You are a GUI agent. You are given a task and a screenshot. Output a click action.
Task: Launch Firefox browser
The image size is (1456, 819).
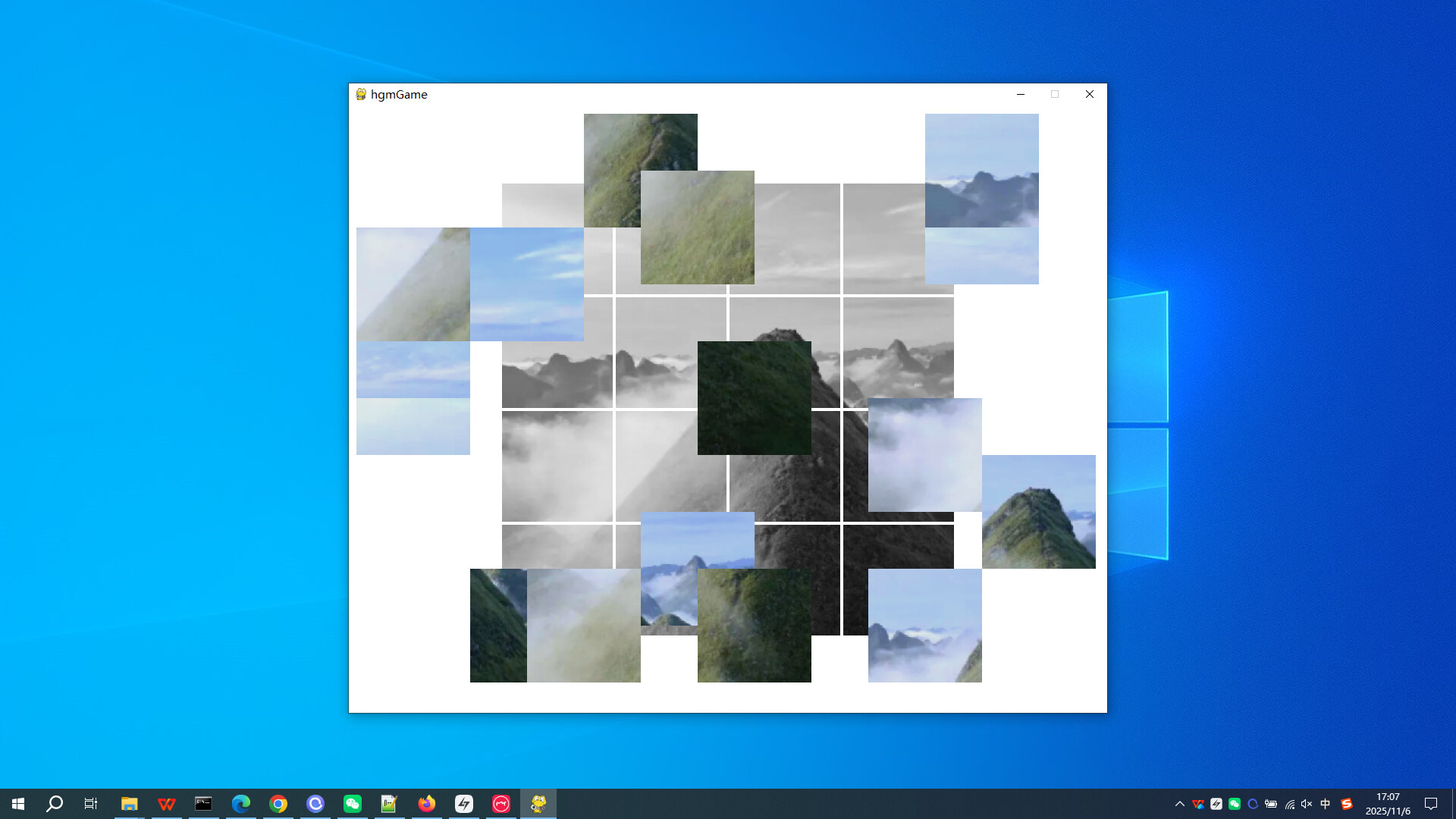[426, 803]
